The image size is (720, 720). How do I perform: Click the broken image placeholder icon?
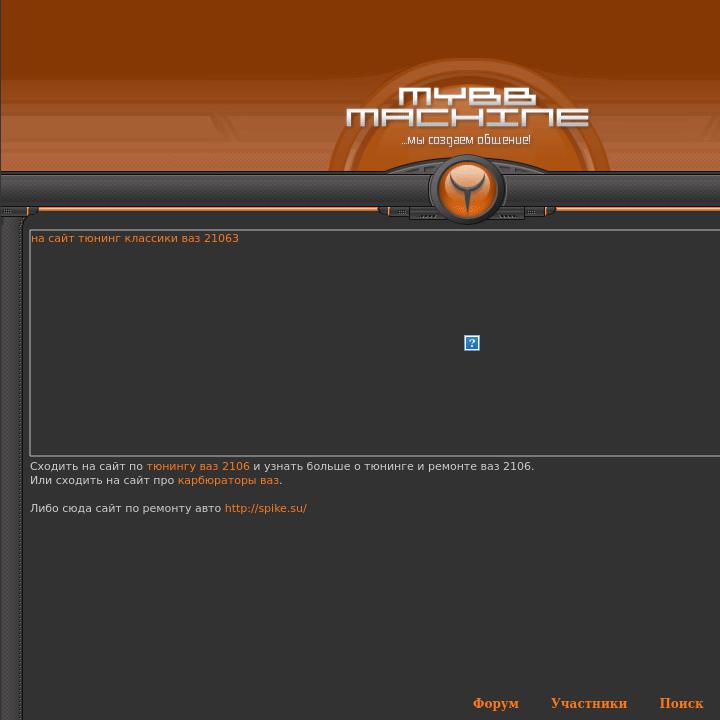point(472,343)
